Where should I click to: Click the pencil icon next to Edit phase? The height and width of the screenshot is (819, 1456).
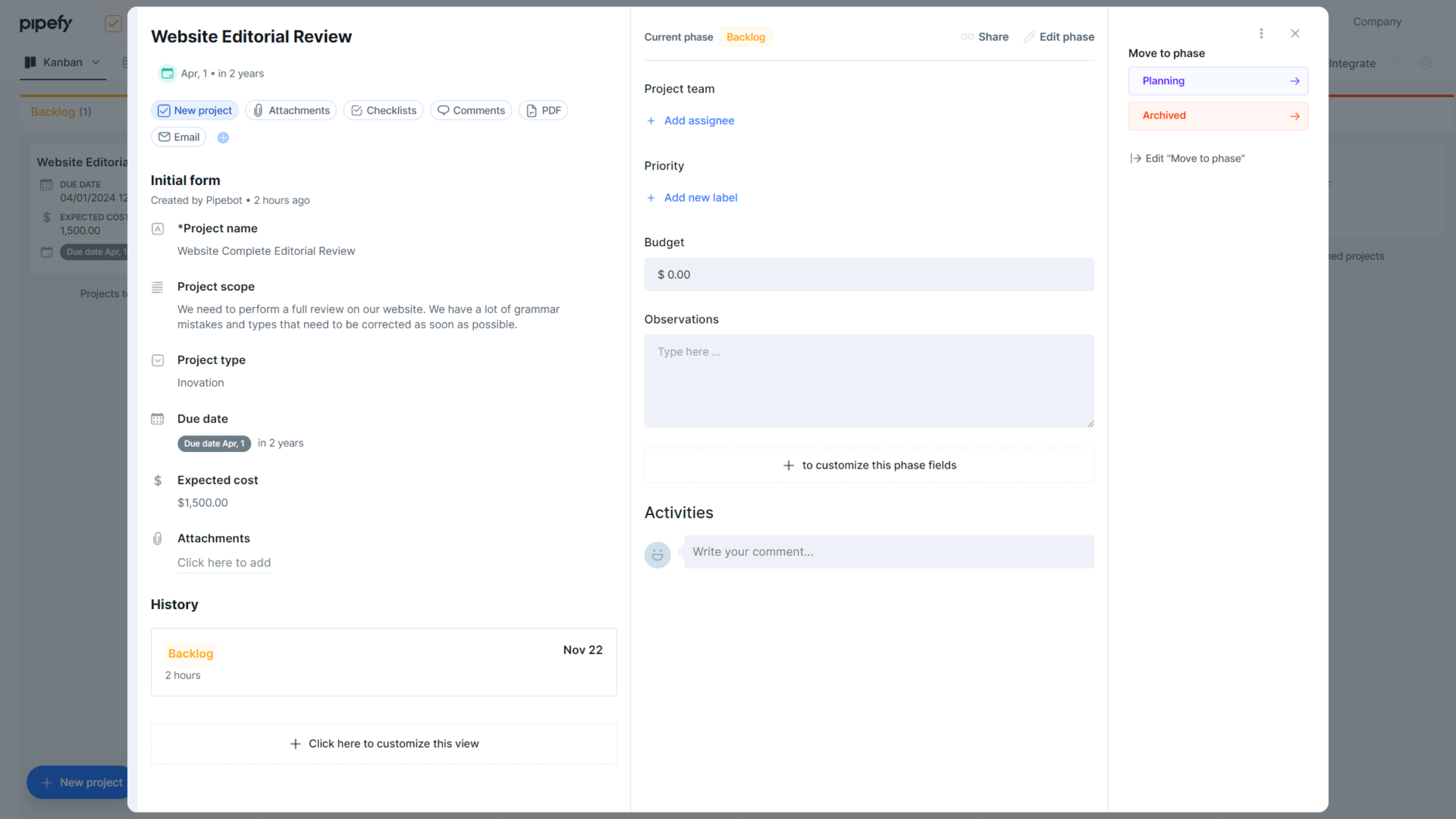1030,36
